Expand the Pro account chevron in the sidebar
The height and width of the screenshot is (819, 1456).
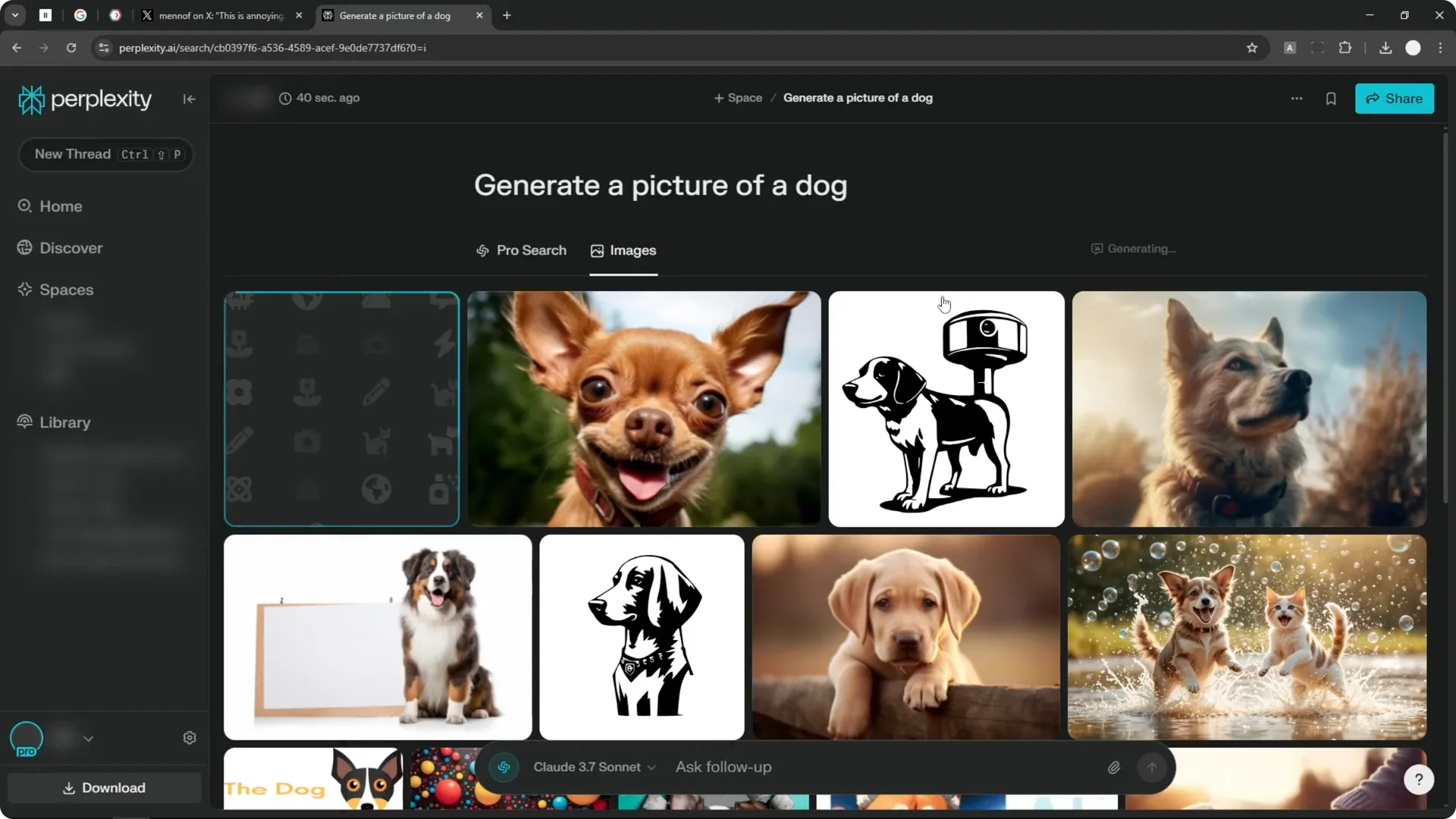88,738
